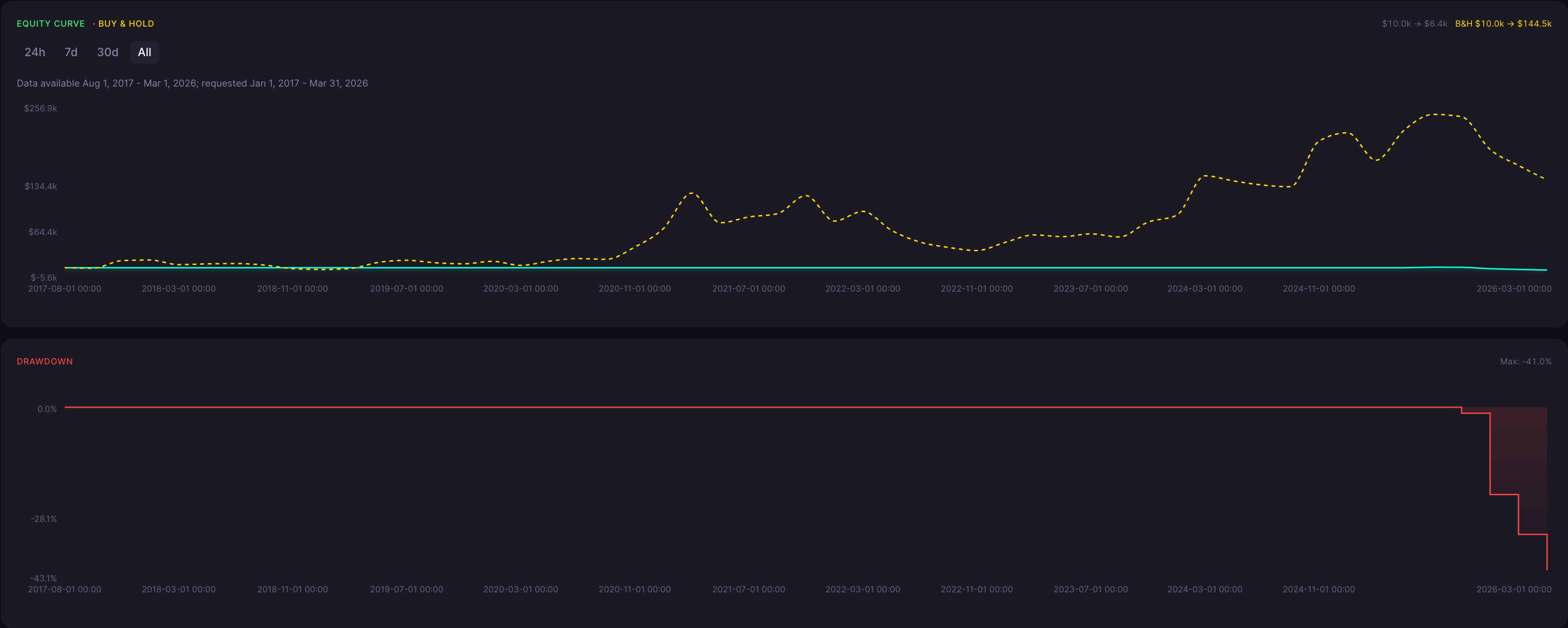
Task: Click the $256.9k equity axis label
Action: (x=40, y=108)
